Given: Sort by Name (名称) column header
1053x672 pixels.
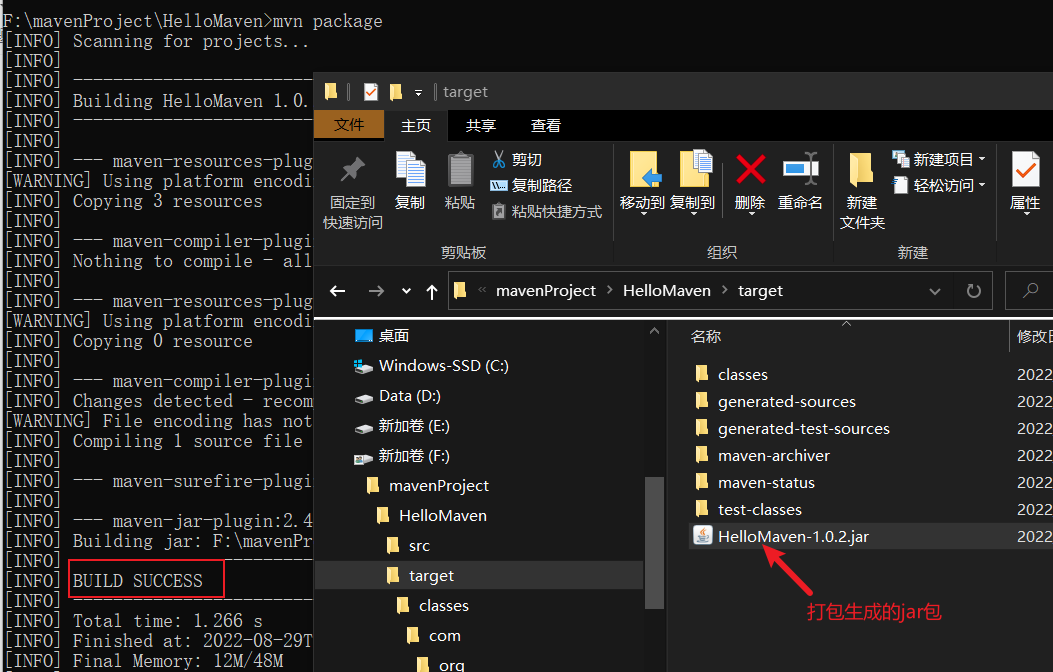Looking at the screenshot, I should (706, 336).
